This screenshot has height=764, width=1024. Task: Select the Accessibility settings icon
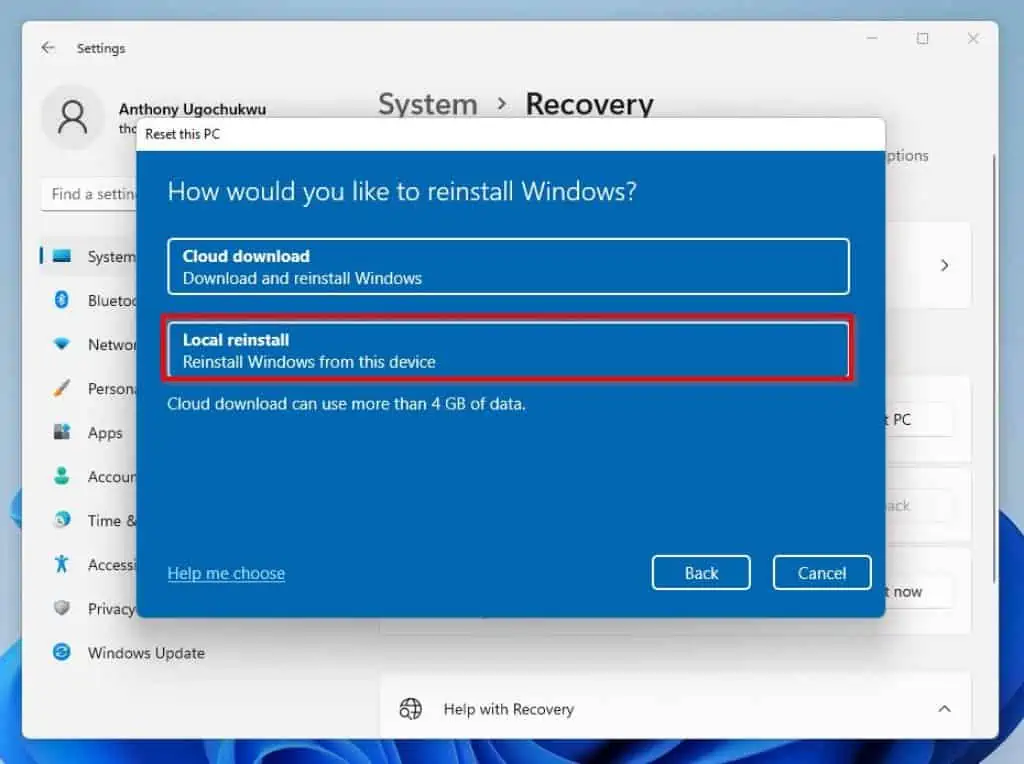click(63, 564)
